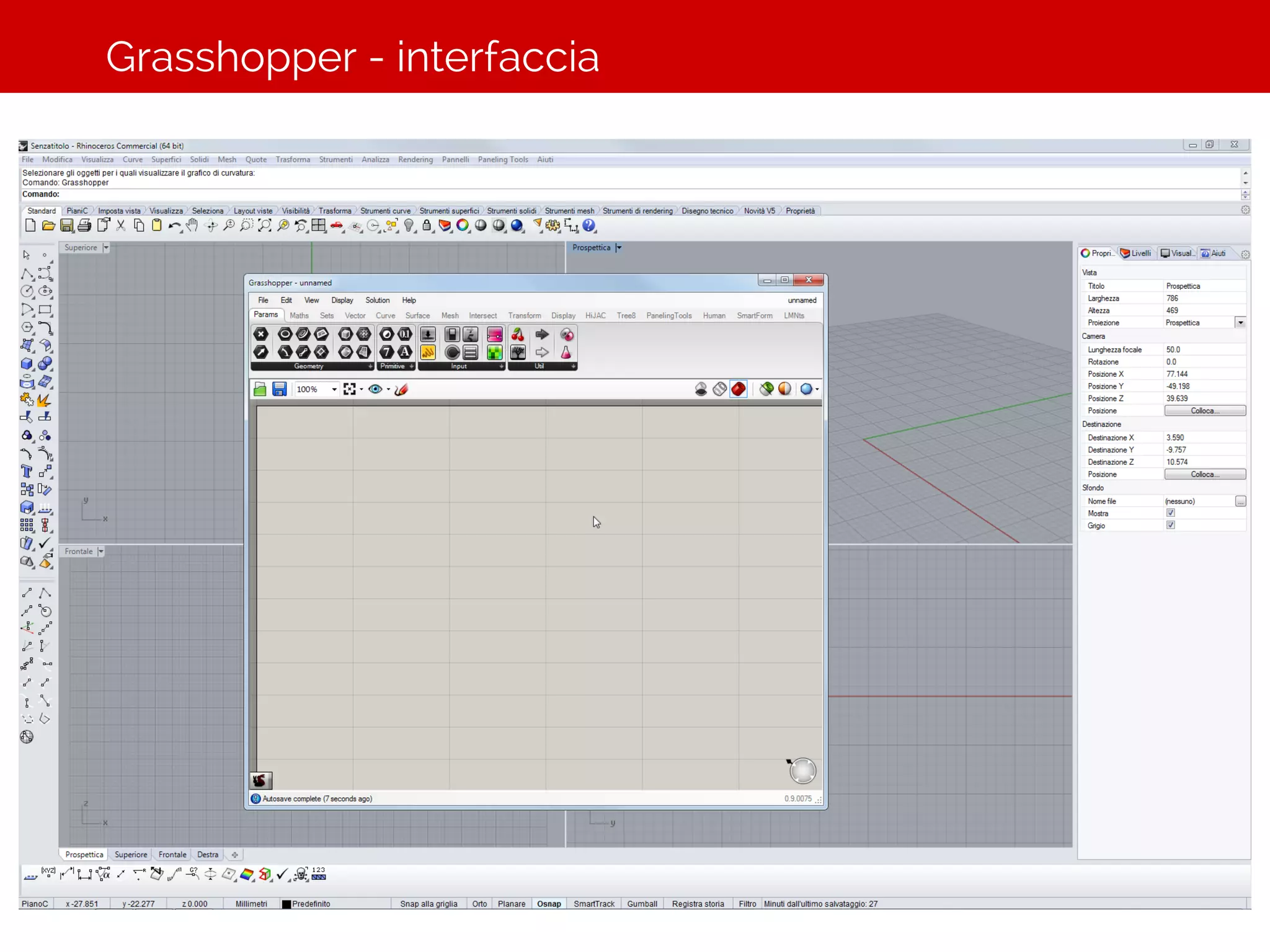Open Grasshopper preview mesh quality dropdown arrow
This screenshot has height=952, width=1270.
click(x=817, y=389)
